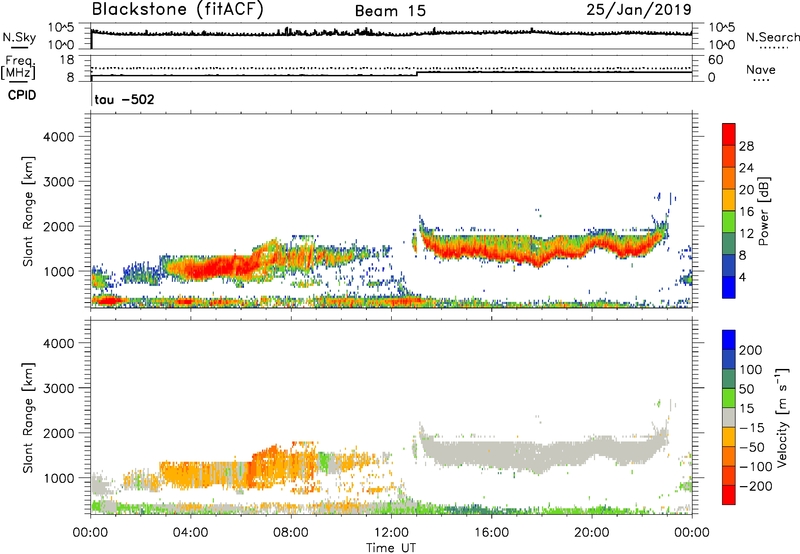Click the "Freq. [MHz]" axis label
800x554 pixels.
point(18,68)
